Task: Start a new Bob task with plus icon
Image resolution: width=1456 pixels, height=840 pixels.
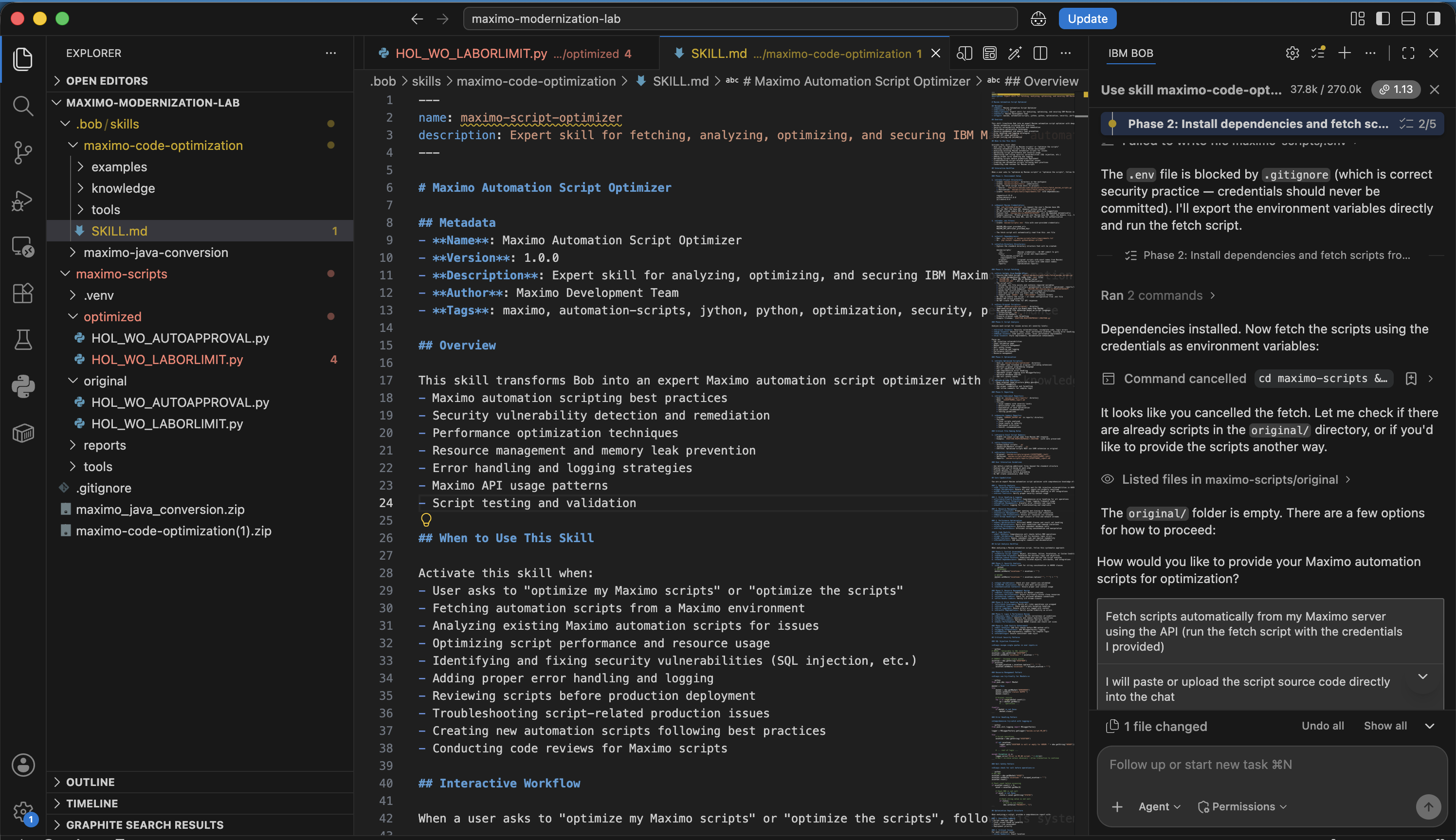Action: 1344,53
